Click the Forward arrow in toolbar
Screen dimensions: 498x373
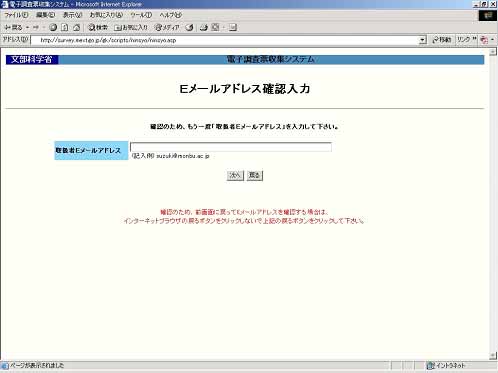(x=36, y=27)
